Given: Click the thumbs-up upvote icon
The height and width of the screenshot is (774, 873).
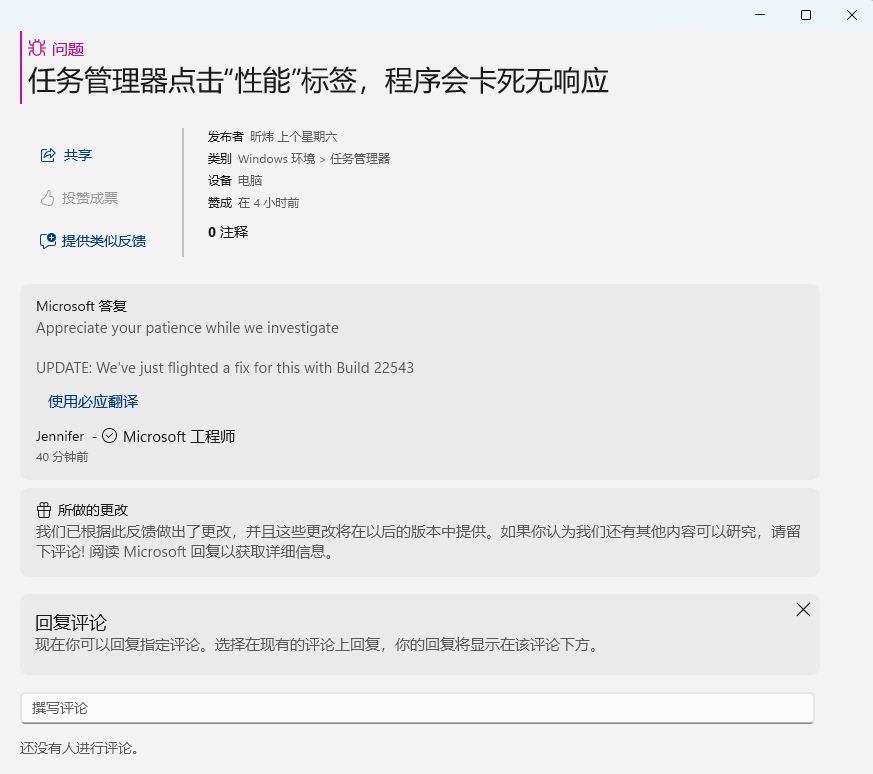Looking at the screenshot, I should coord(47,198).
